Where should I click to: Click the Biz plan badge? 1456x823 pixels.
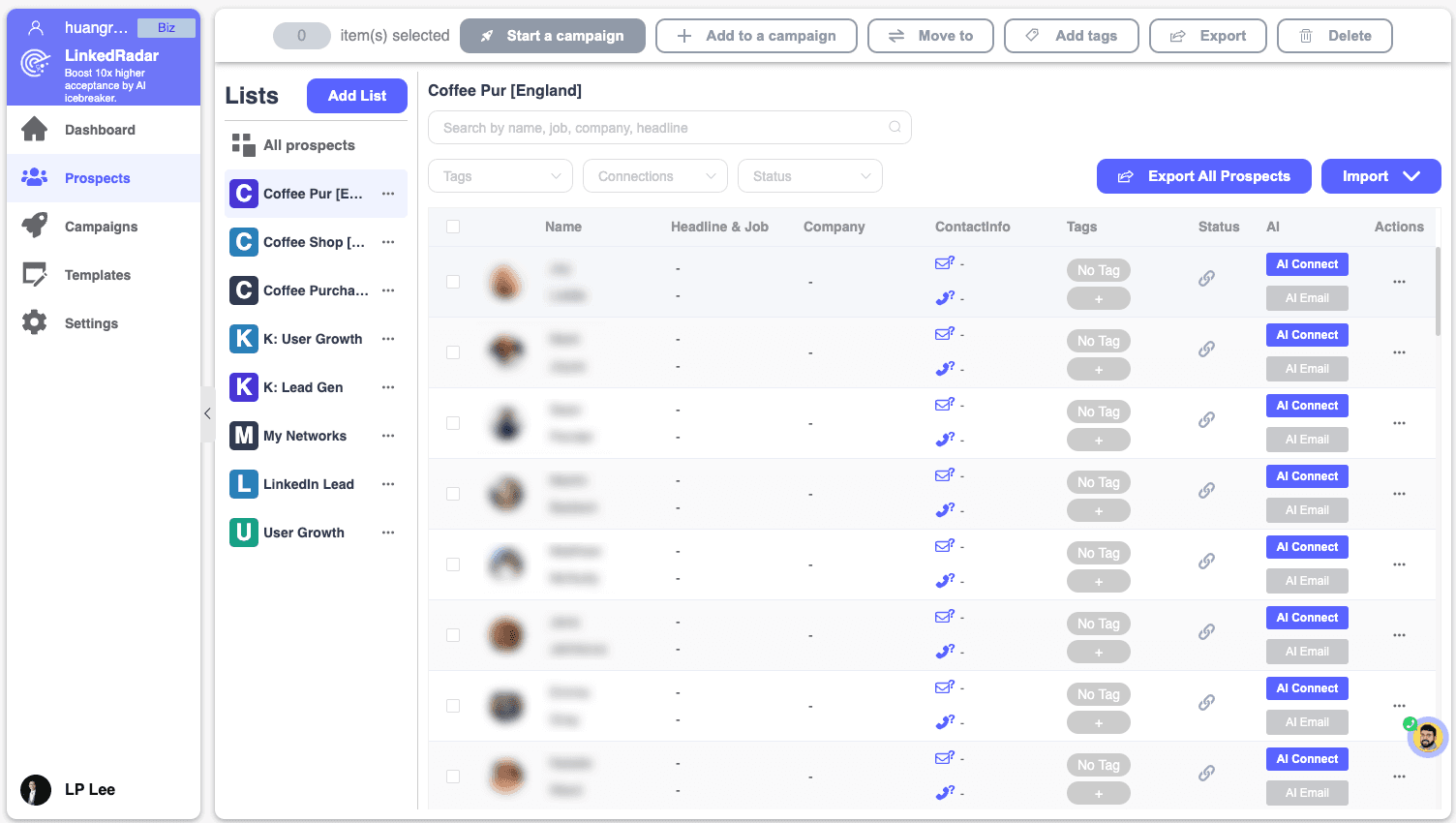tap(167, 27)
